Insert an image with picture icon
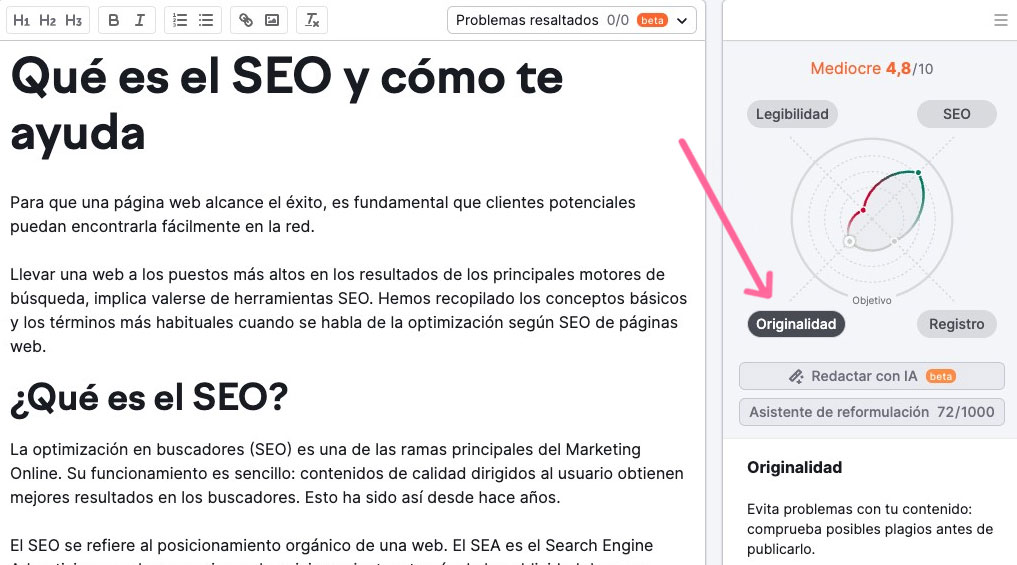The image size is (1017, 565). click(x=272, y=20)
